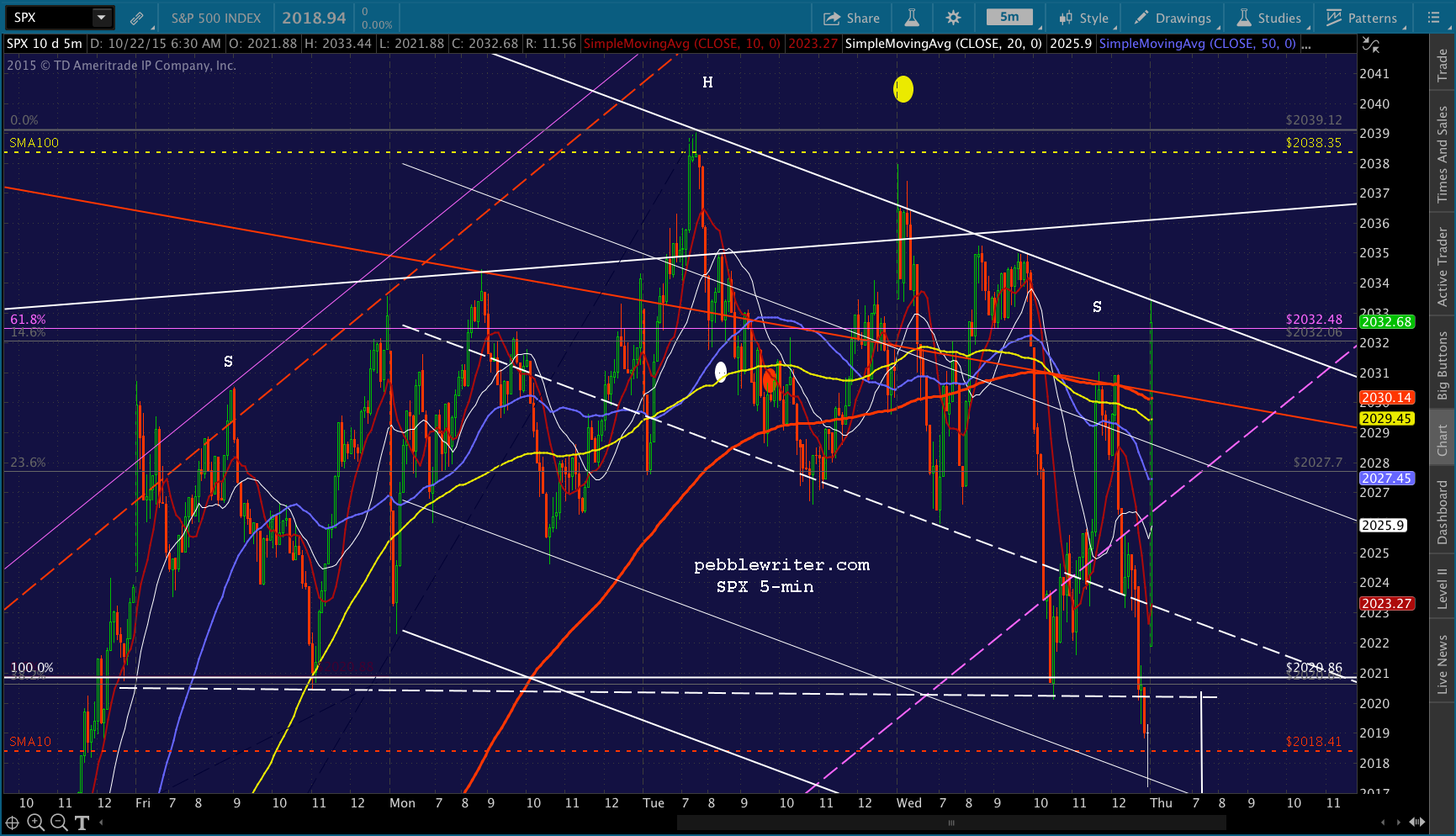1456x836 pixels.
Task: Open the Style dropdown
Action: (x=1084, y=18)
